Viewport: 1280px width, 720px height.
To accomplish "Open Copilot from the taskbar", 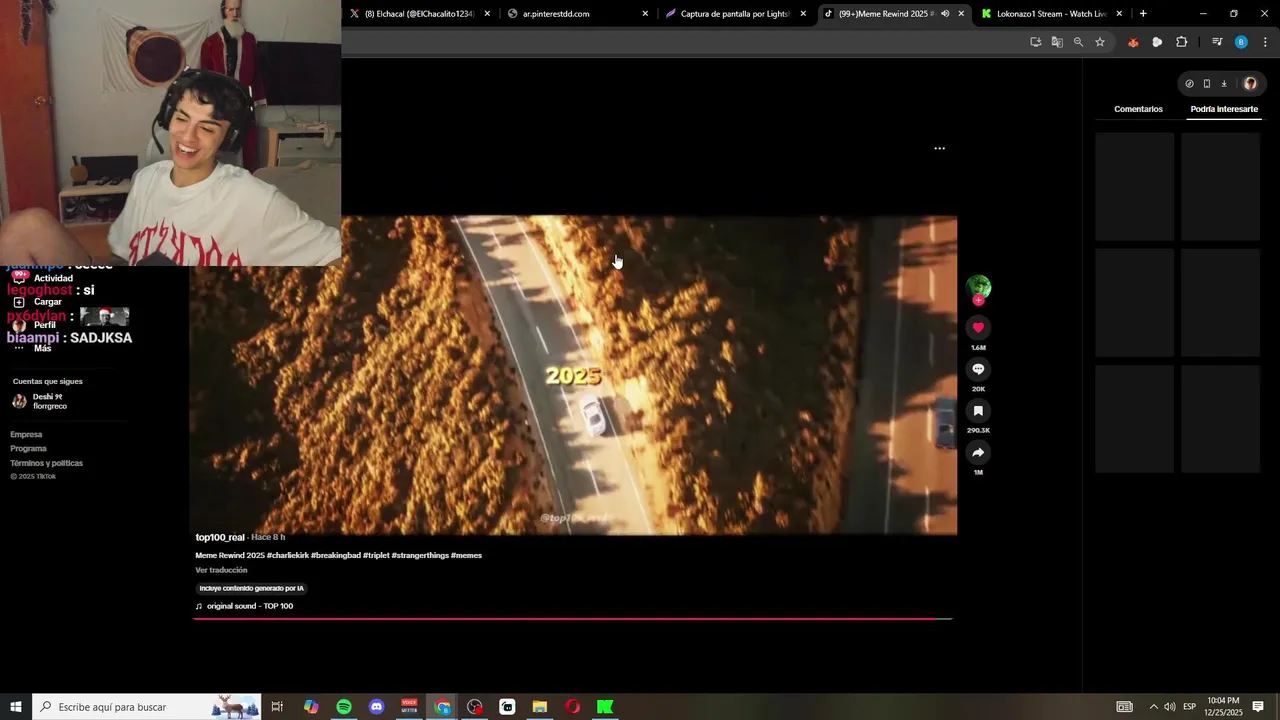I will coord(311,707).
